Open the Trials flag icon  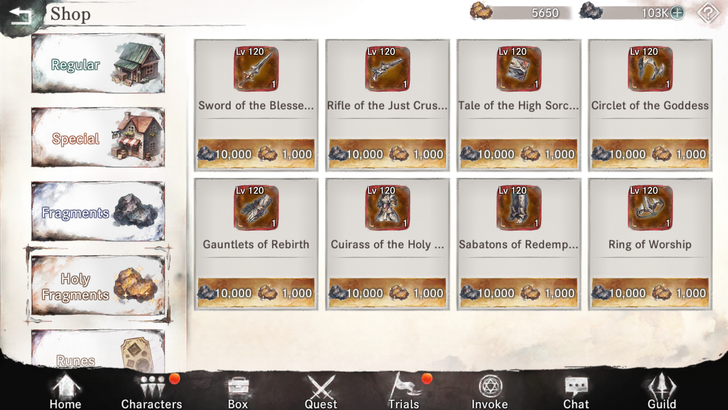(403, 391)
